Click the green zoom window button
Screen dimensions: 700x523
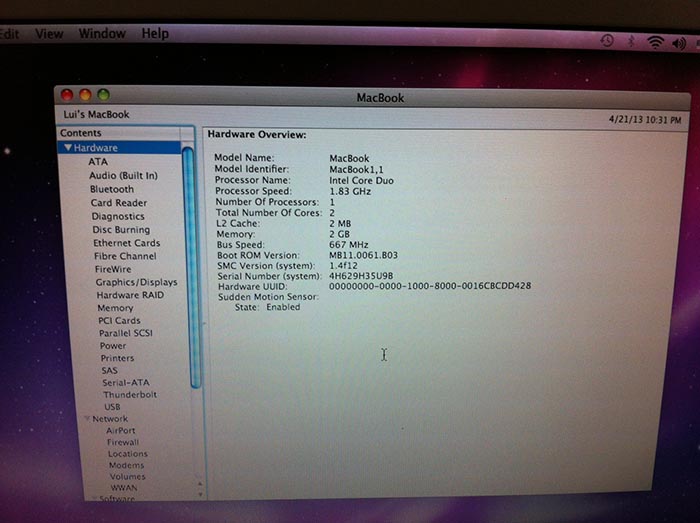pyautogui.click(x=104, y=95)
